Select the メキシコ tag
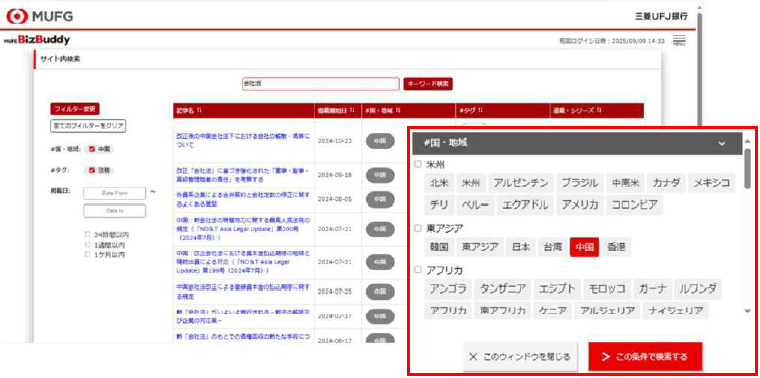 pos(712,183)
